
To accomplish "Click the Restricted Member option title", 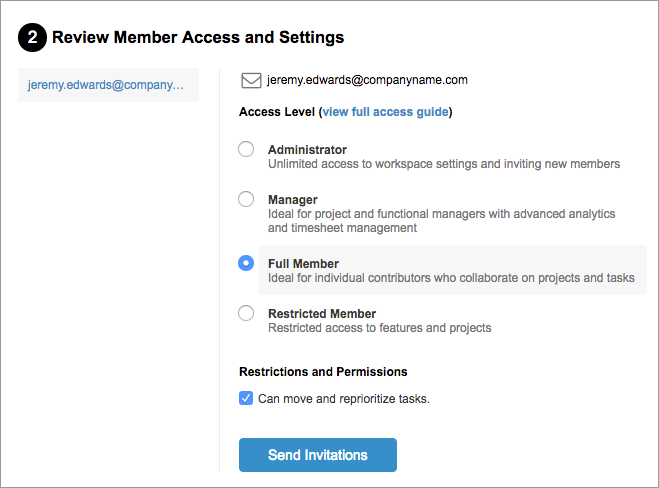I will coord(322,314).
